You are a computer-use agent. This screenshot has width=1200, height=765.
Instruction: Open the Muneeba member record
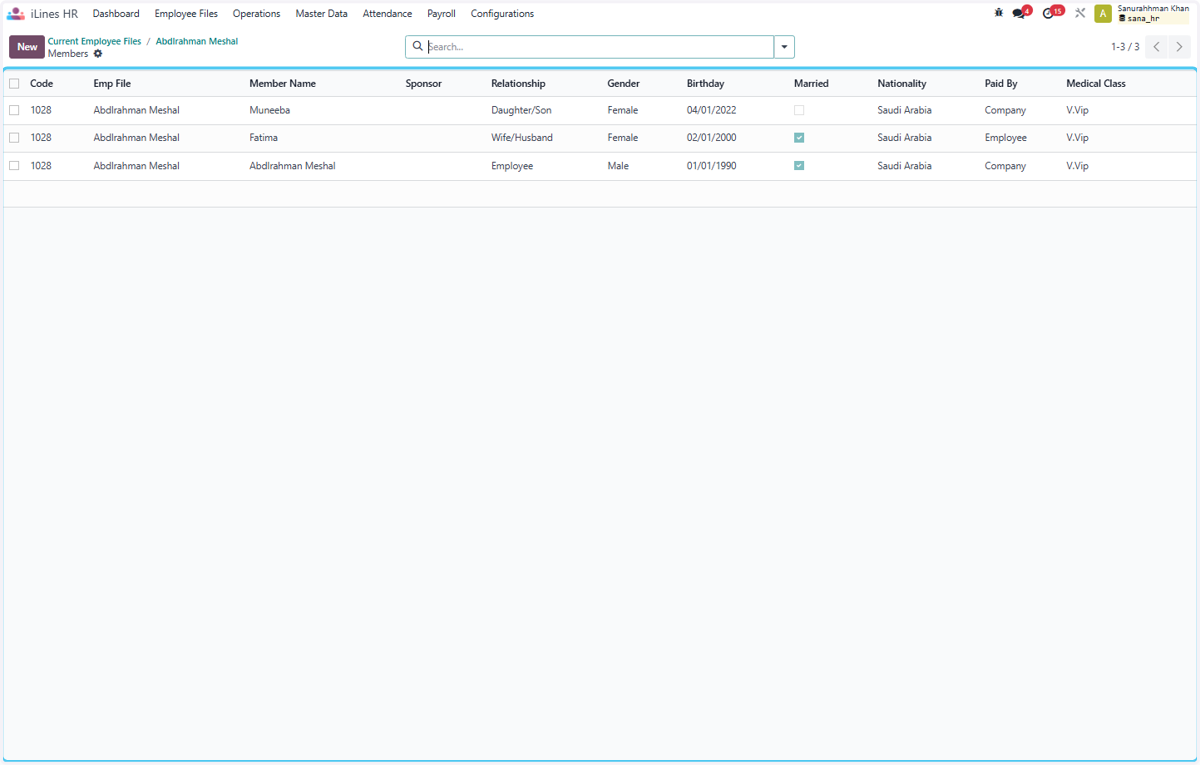269,110
